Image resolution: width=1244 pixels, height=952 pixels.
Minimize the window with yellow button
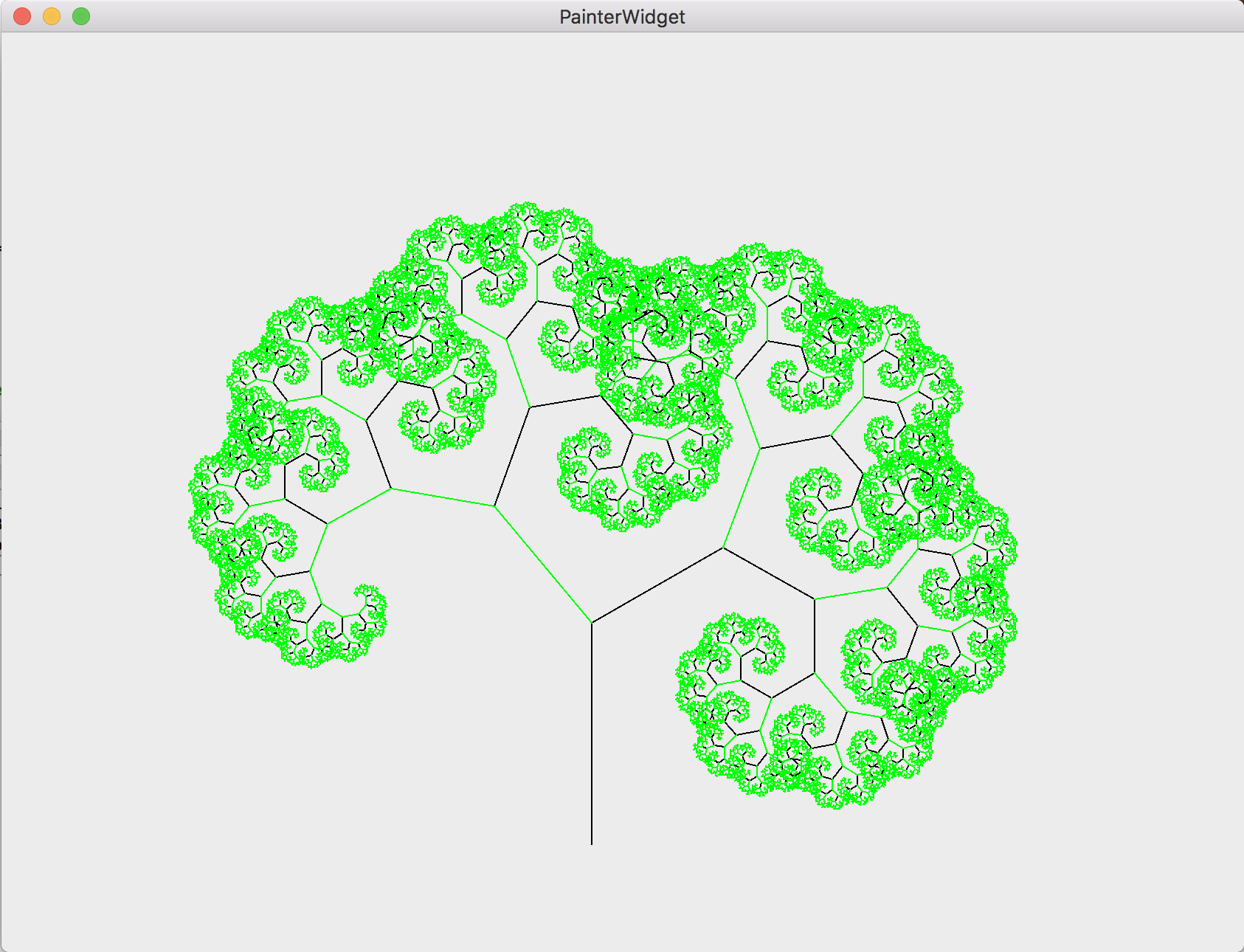[52, 16]
